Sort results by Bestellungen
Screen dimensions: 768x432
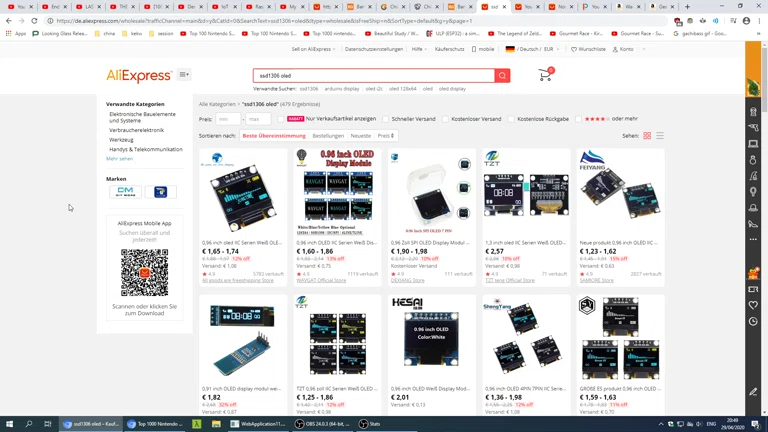328,136
